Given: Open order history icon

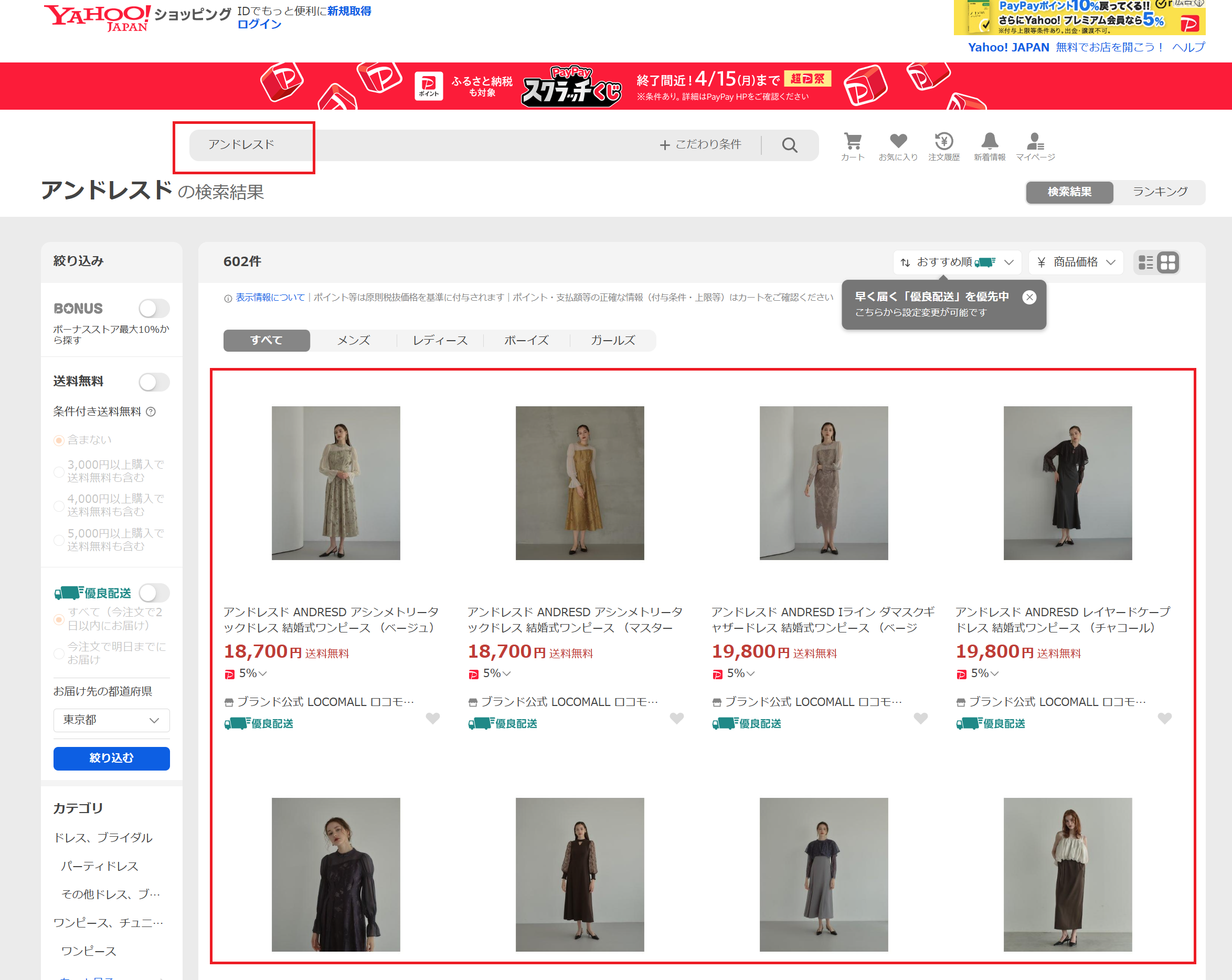Looking at the screenshot, I should (x=944, y=142).
